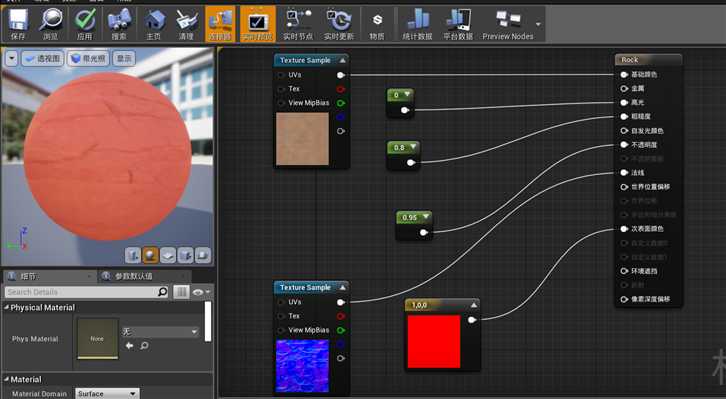Open the Material Domain Surface dropdown

click(107, 394)
